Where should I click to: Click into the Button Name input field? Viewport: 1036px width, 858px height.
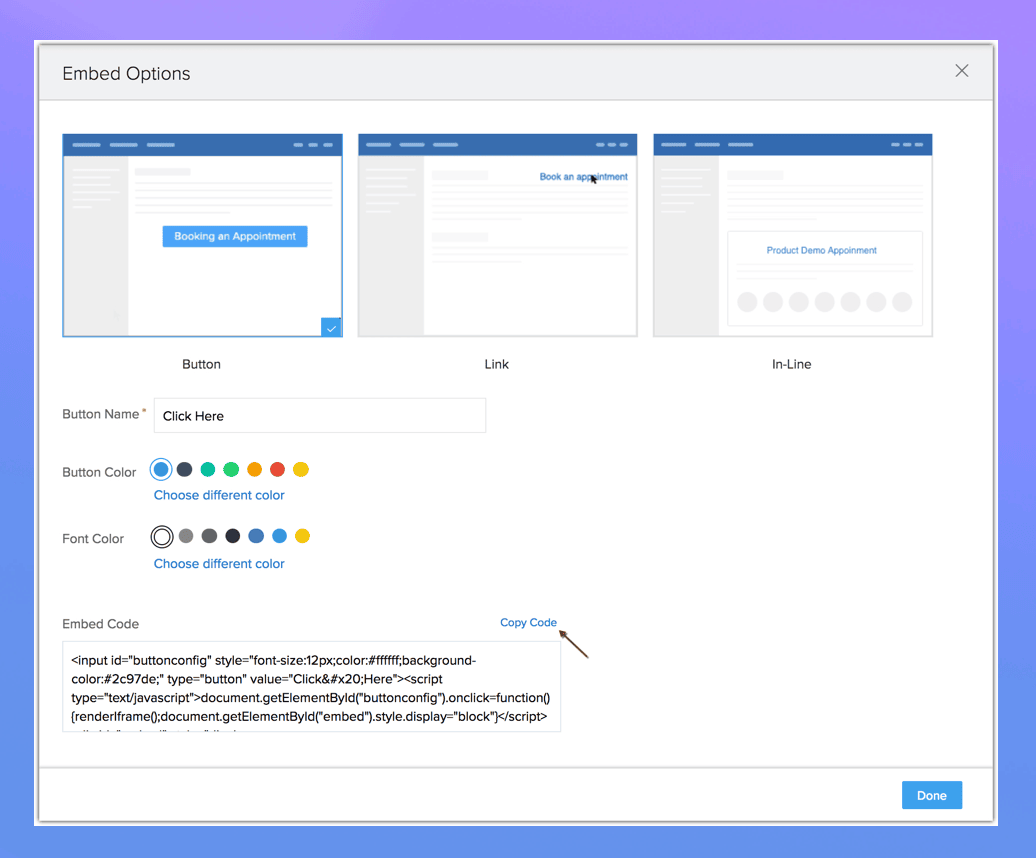coord(320,416)
